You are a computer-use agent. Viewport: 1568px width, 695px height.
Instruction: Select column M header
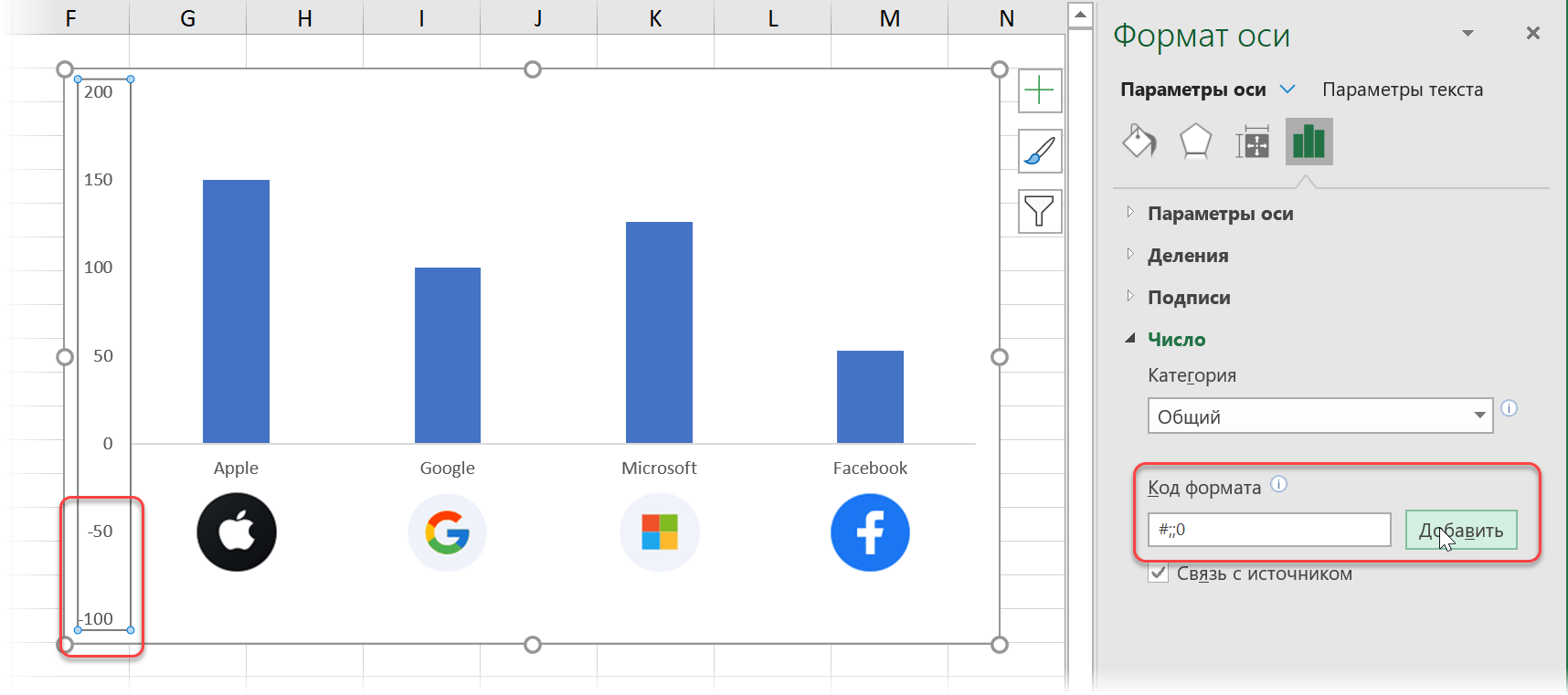click(x=890, y=17)
